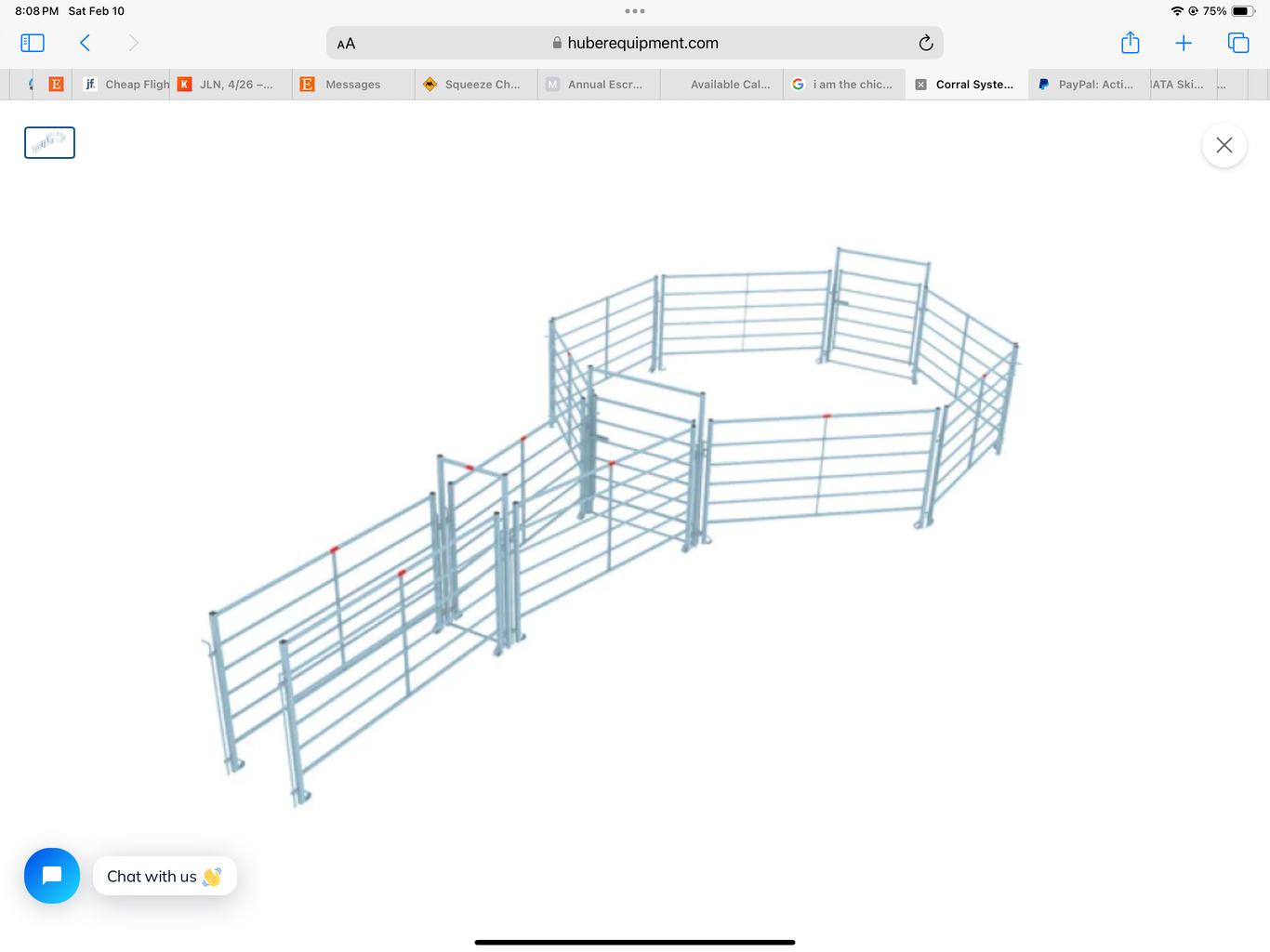Select the Google search tab
This screenshot has height=952, width=1270.
pos(851,85)
